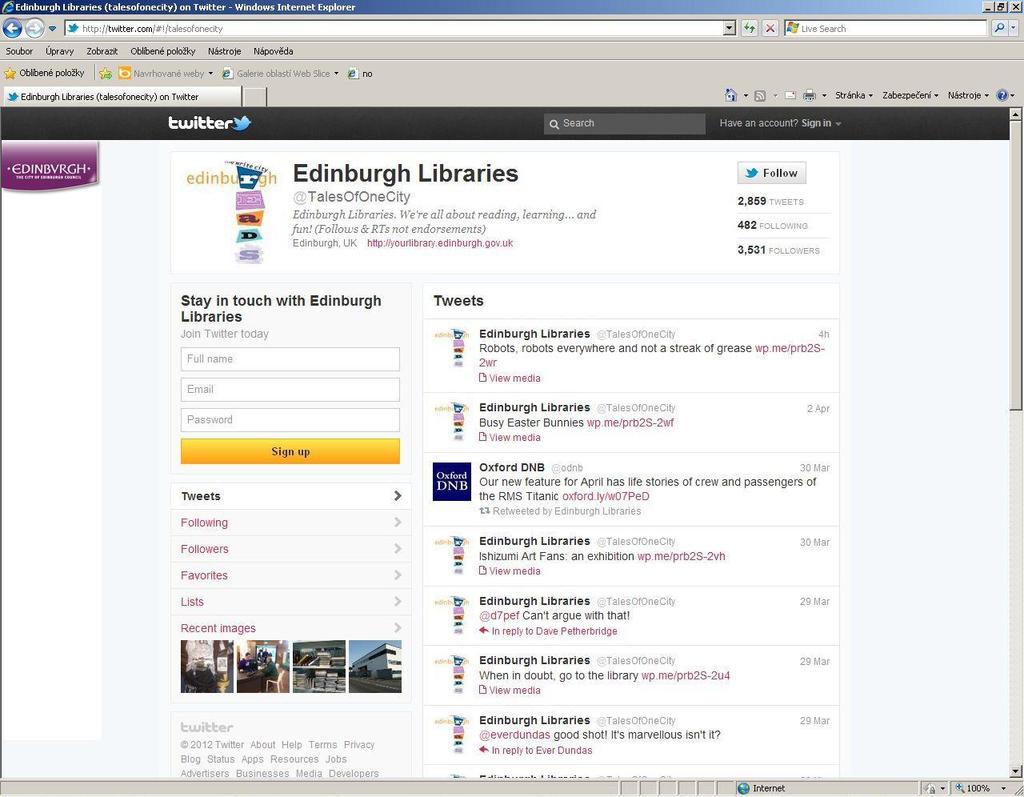
Task: Open the Sign in dropdown
Action: (x=821, y=123)
